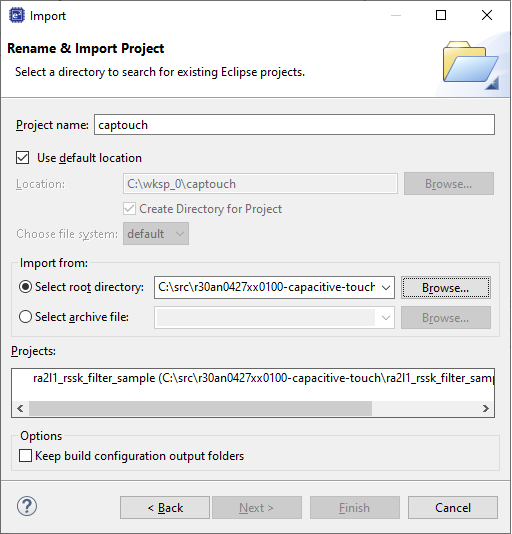Click Browse next to root directory
Image resolution: width=512 pixels, height=534 pixels.
[x=446, y=288]
